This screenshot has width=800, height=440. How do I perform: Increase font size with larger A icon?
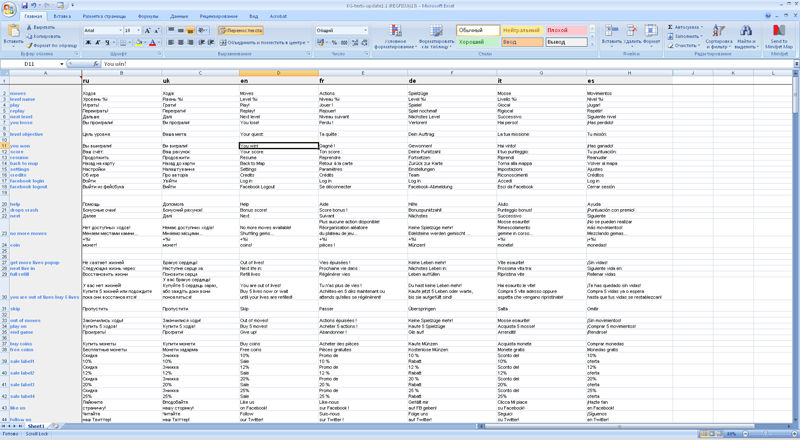147,31
